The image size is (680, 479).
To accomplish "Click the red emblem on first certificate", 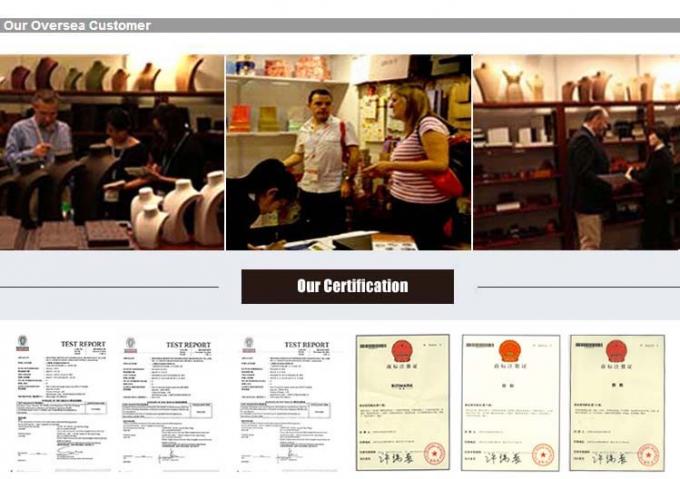I will [x=402, y=351].
